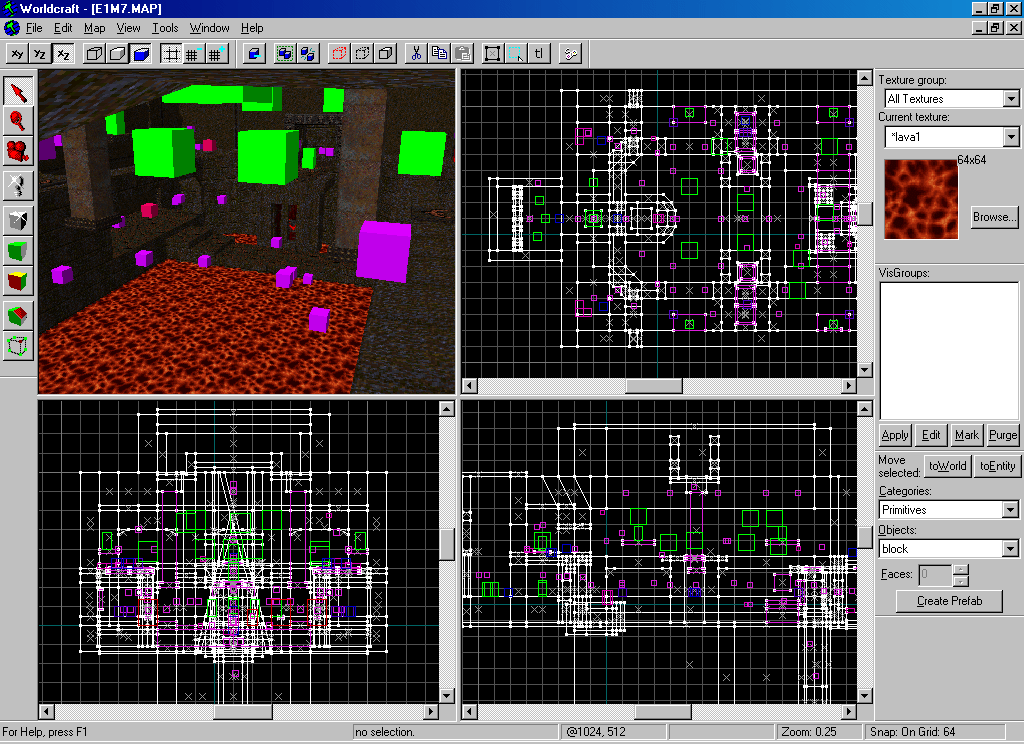
Task: Toggle the yz view button
Action: [x=40, y=53]
